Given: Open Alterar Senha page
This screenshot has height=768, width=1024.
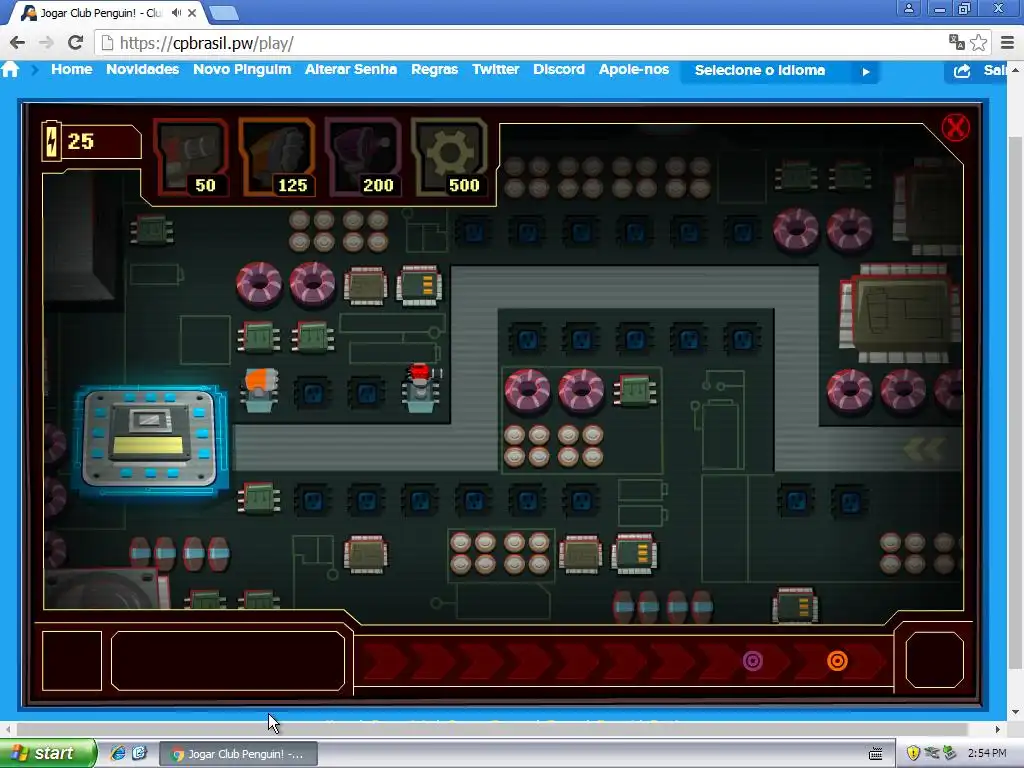Looking at the screenshot, I should [351, 69].
